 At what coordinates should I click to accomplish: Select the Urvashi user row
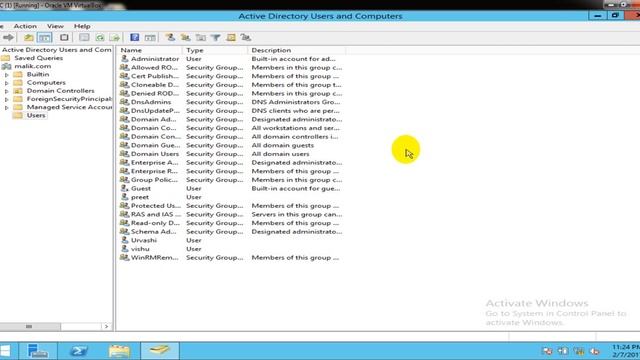pyautogui.click(x=231, y=240)
